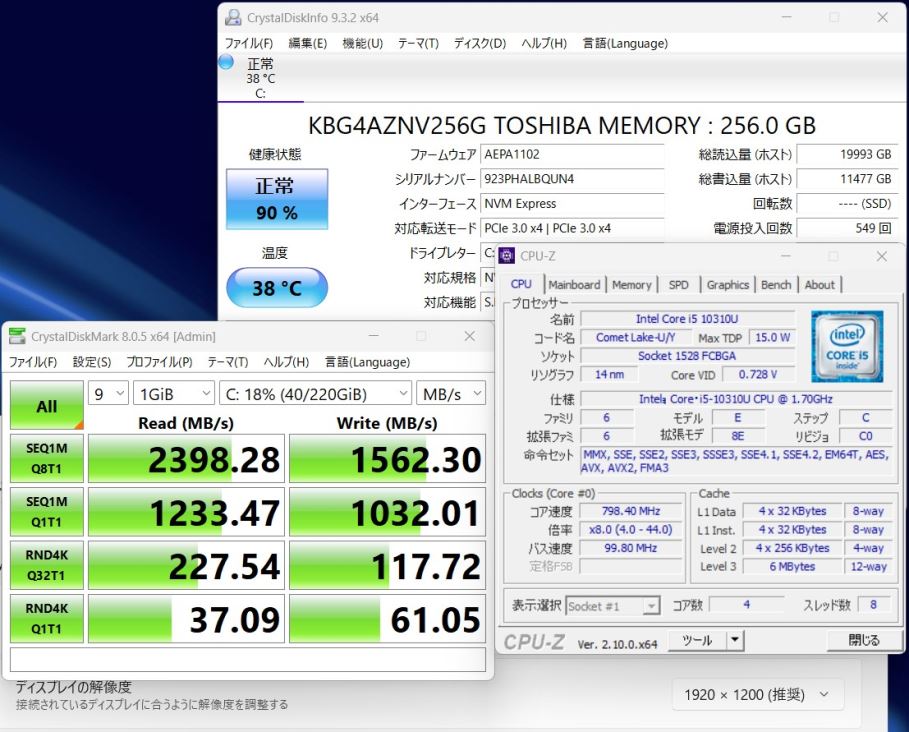The height and width of the screenshot is (732, 909).
Task: Run the SEQ1M Q1T1 test
Action: [x=46, y=512]
